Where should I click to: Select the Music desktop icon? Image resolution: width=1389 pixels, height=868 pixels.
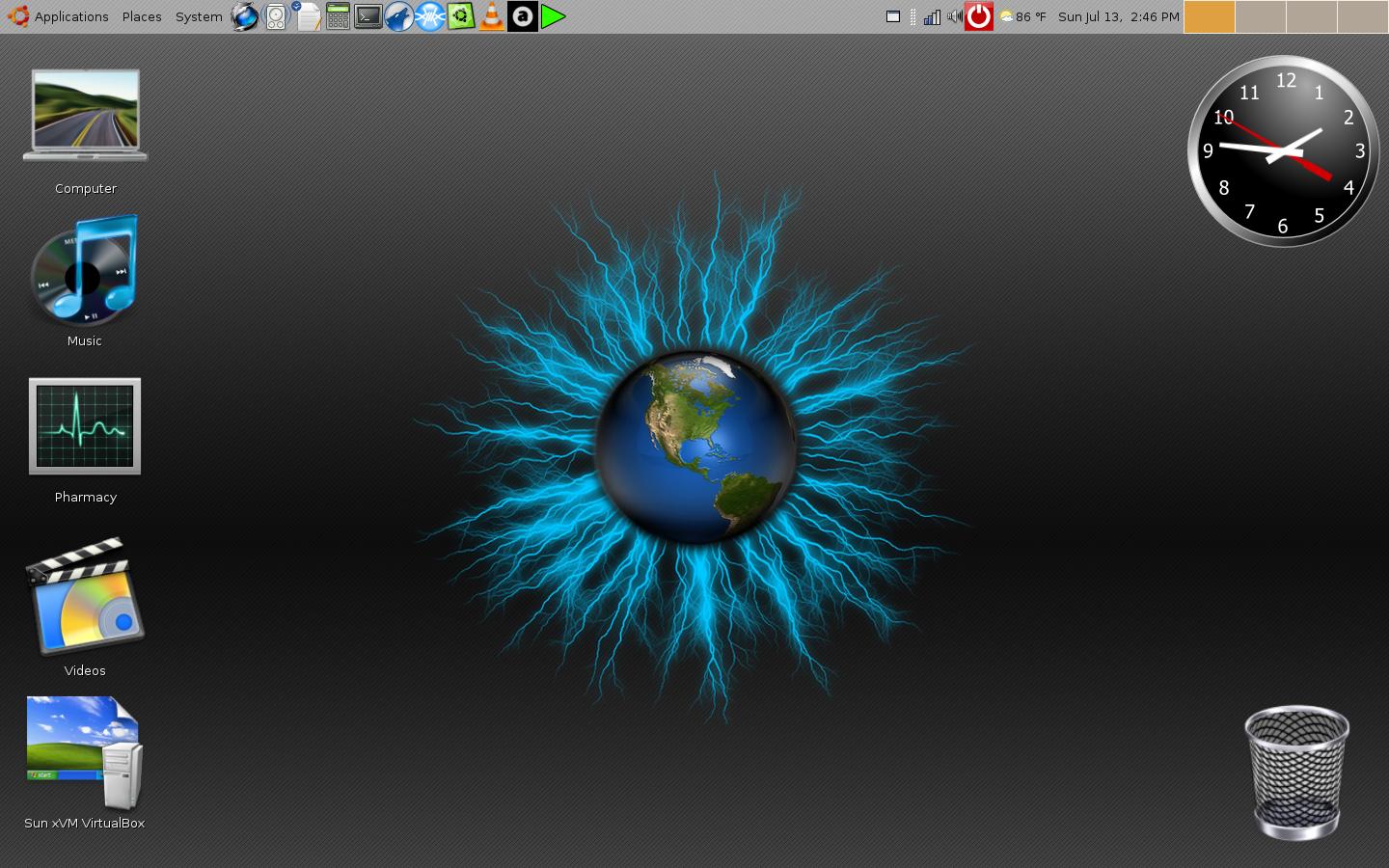point(85,271)
